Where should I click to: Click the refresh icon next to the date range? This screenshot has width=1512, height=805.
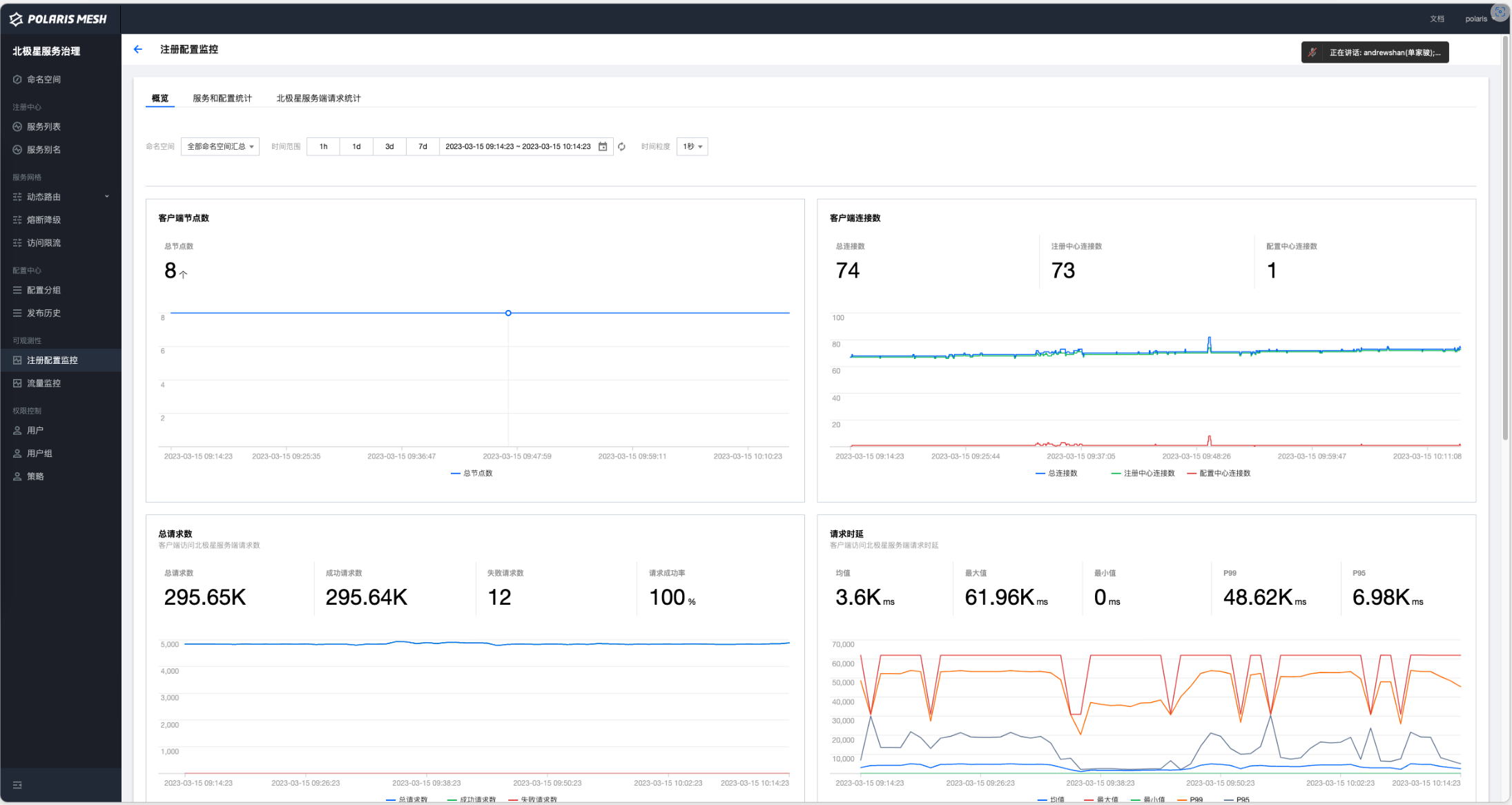click(x=621, y=146)
